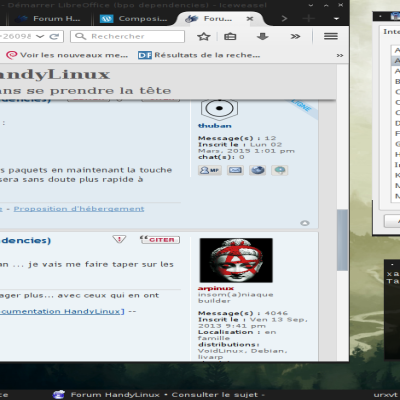Open the URL history dropdown arrow

[x=40, y=36]
